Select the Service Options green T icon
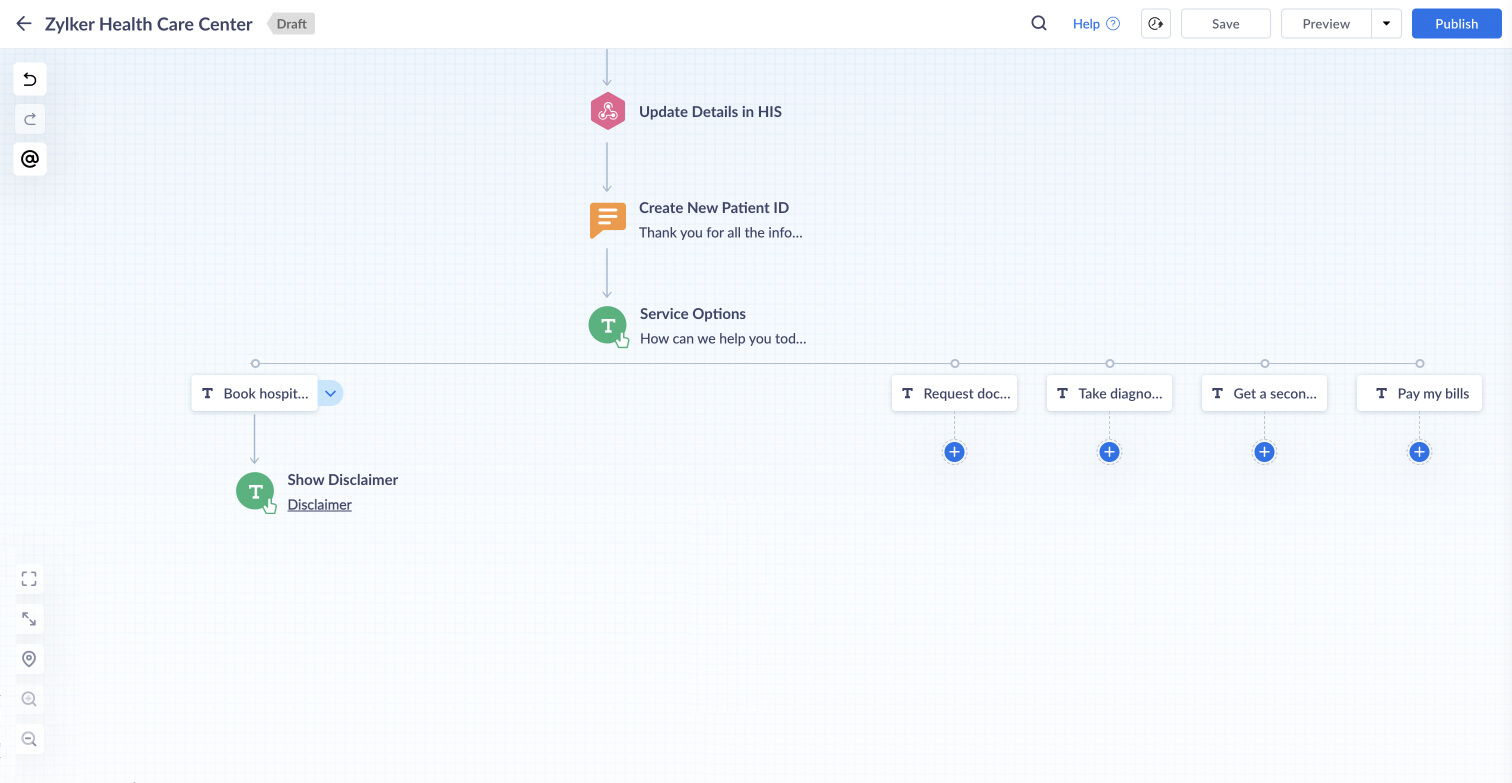This screenshot has width=1512, height=783. tap(608, 325)
